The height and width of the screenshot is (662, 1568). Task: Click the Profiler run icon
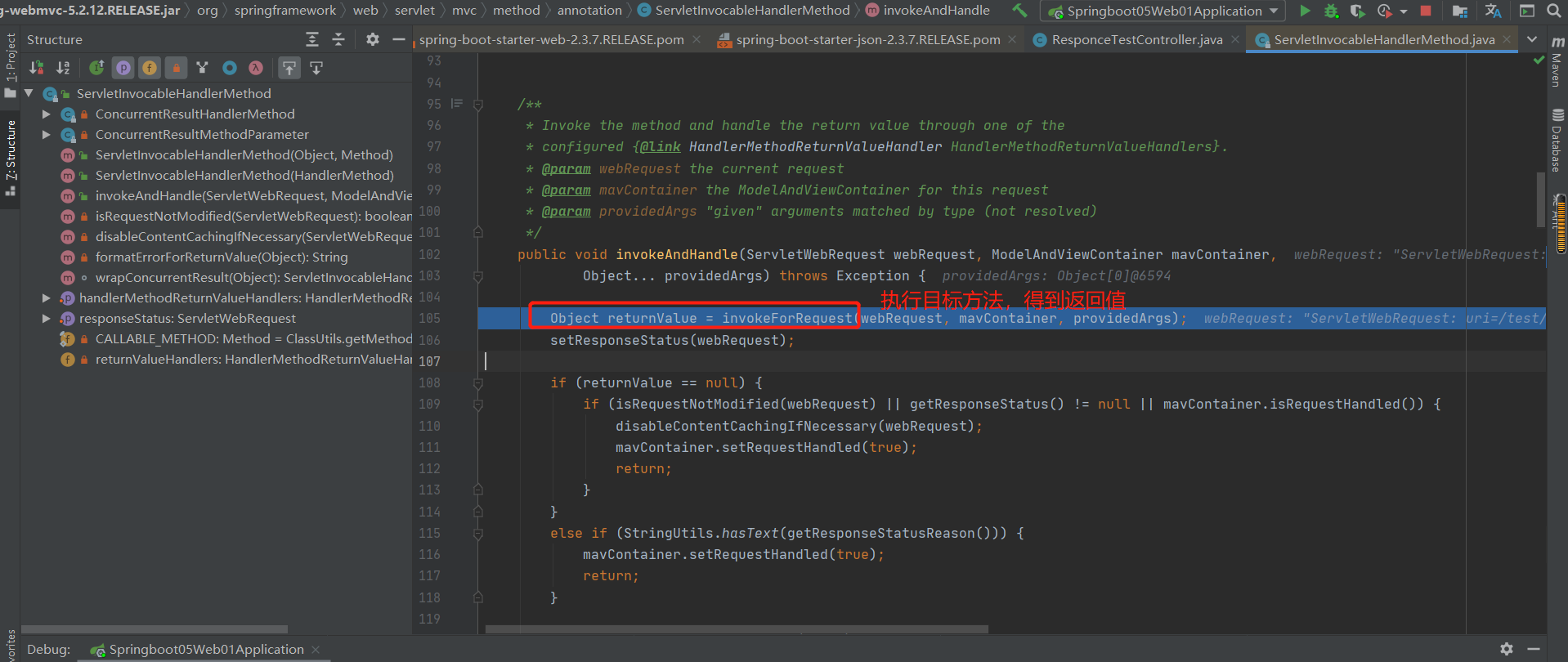click(x=1384, y=11)
